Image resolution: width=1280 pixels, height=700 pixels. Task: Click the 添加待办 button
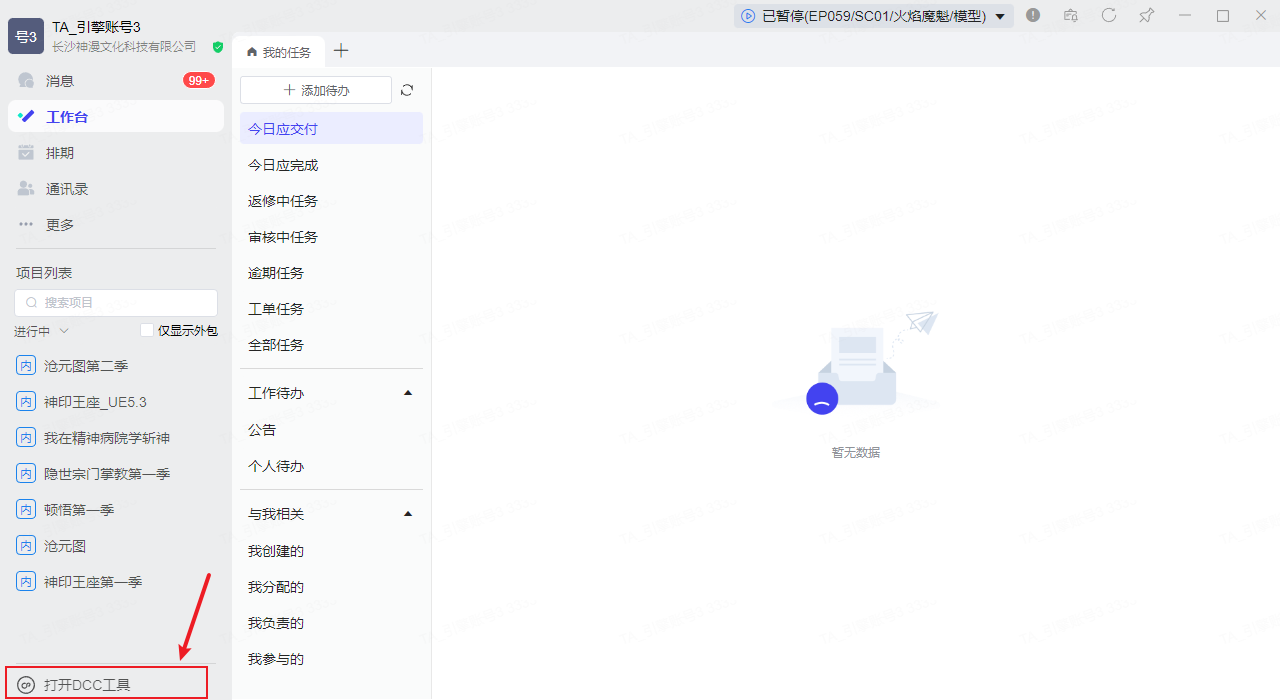tap(316, 90)
